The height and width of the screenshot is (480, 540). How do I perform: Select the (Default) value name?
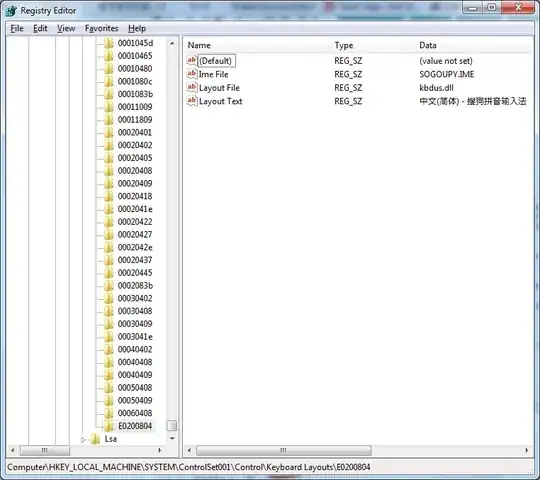(x=216, y=61)
